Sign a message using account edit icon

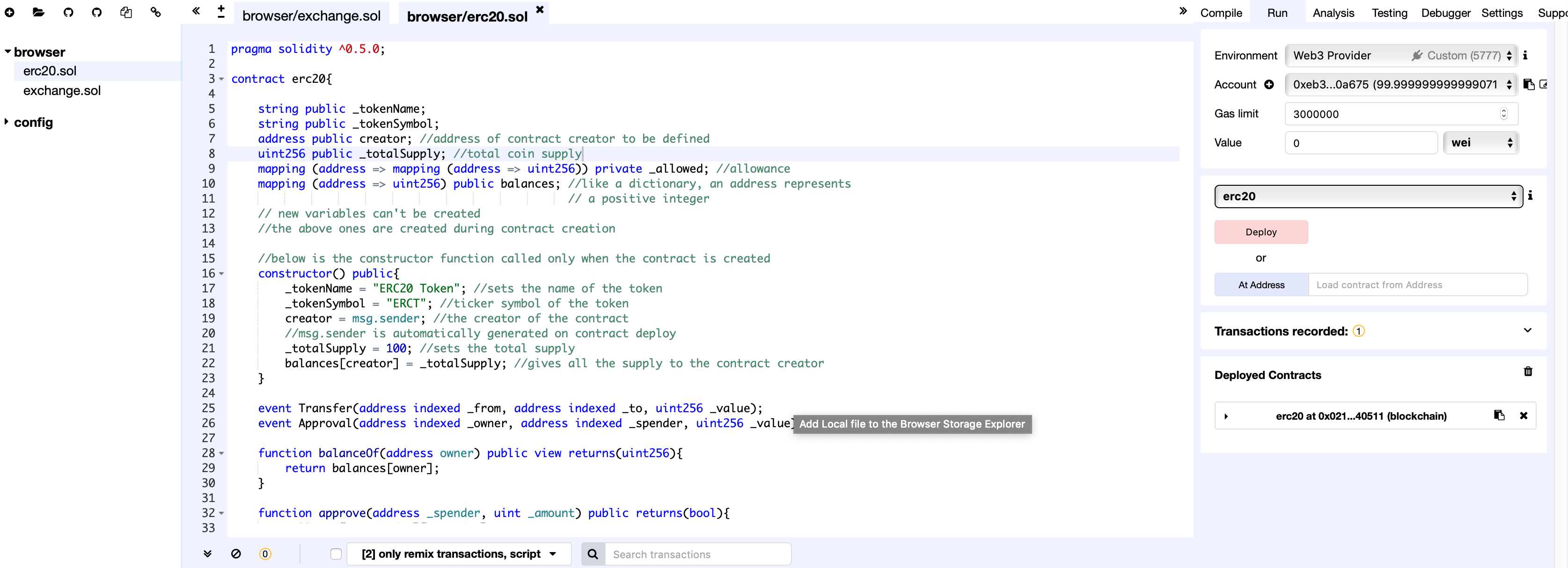point(1543,85)
